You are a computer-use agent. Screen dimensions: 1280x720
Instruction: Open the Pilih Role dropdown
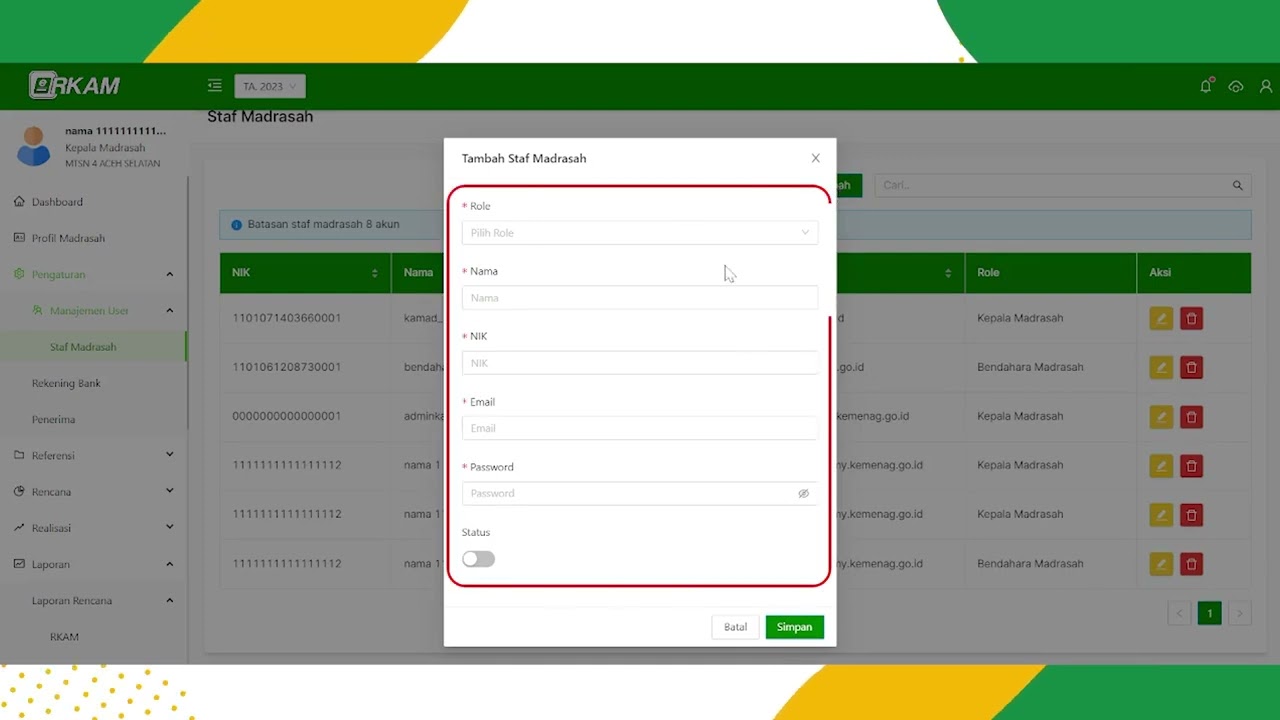(x=640, y=233)
